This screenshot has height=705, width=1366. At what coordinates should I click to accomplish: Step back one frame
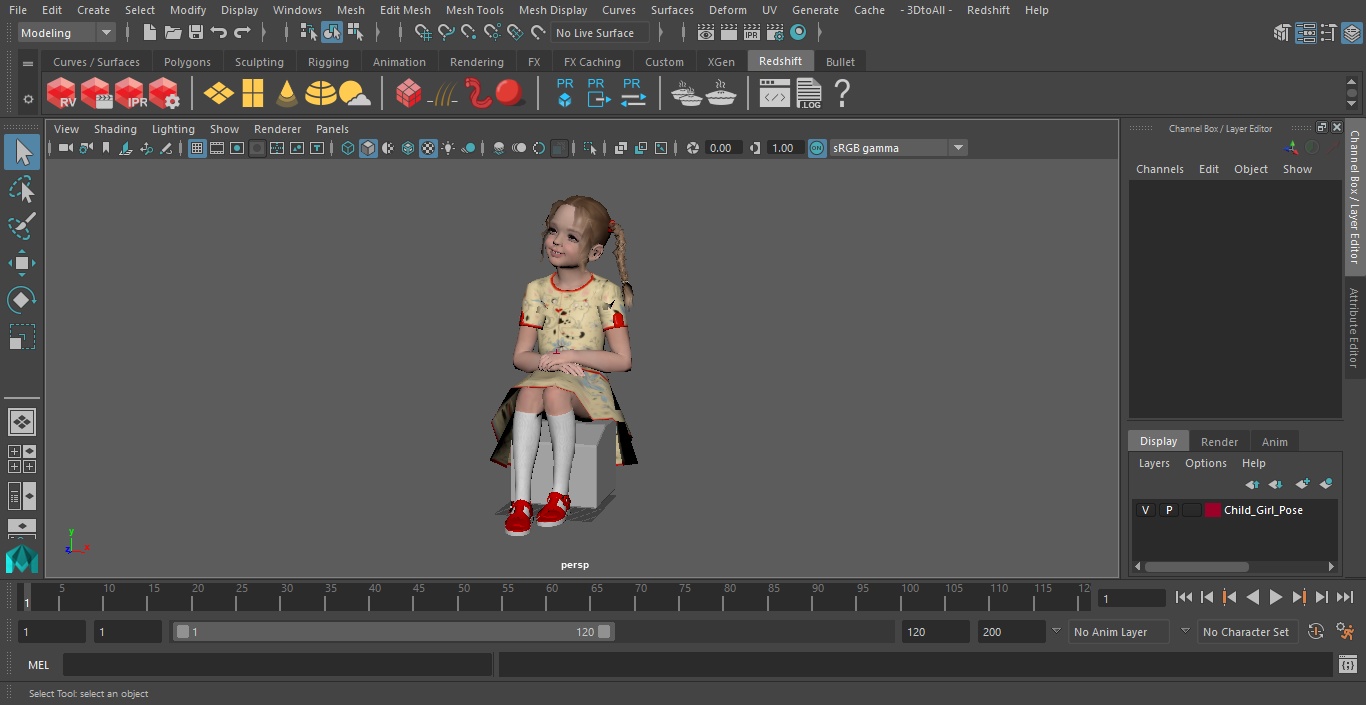click(x=1206, y=597)
